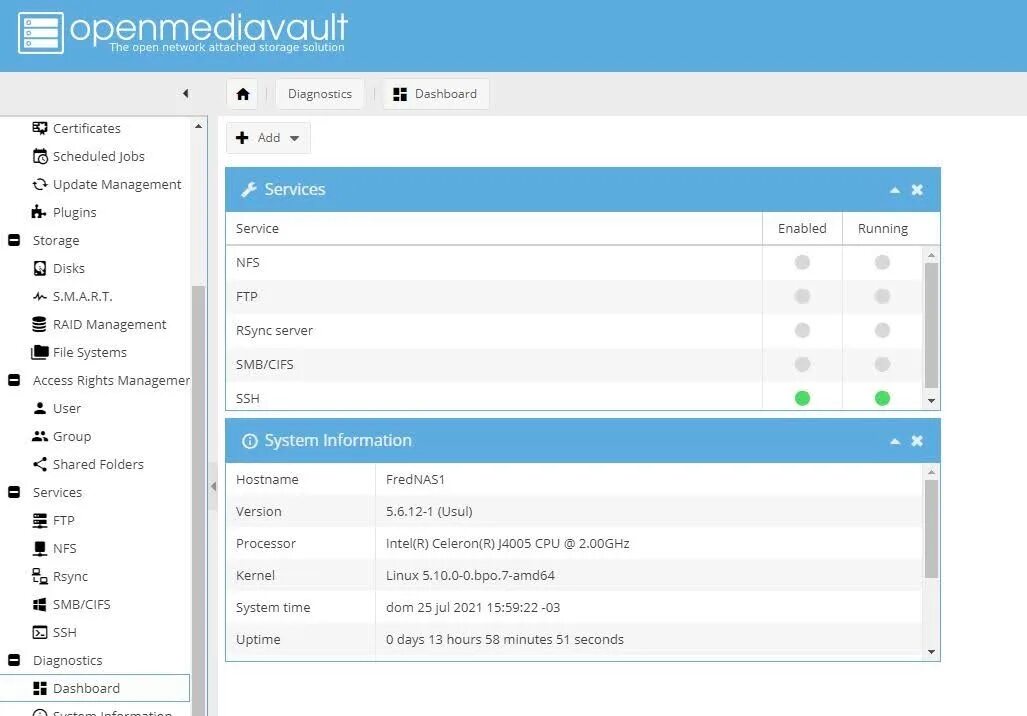Screen dimensions: 1027x716
Task: Click the home icon in breadcrumb bar
Action: 243,94
